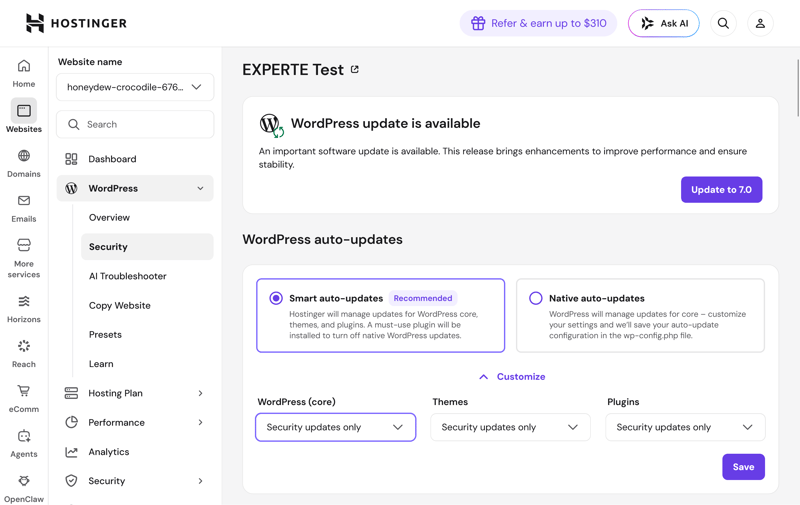Open the WordPress (core) update dropdown
The image size is (800, 505).
tap(336, 427)
